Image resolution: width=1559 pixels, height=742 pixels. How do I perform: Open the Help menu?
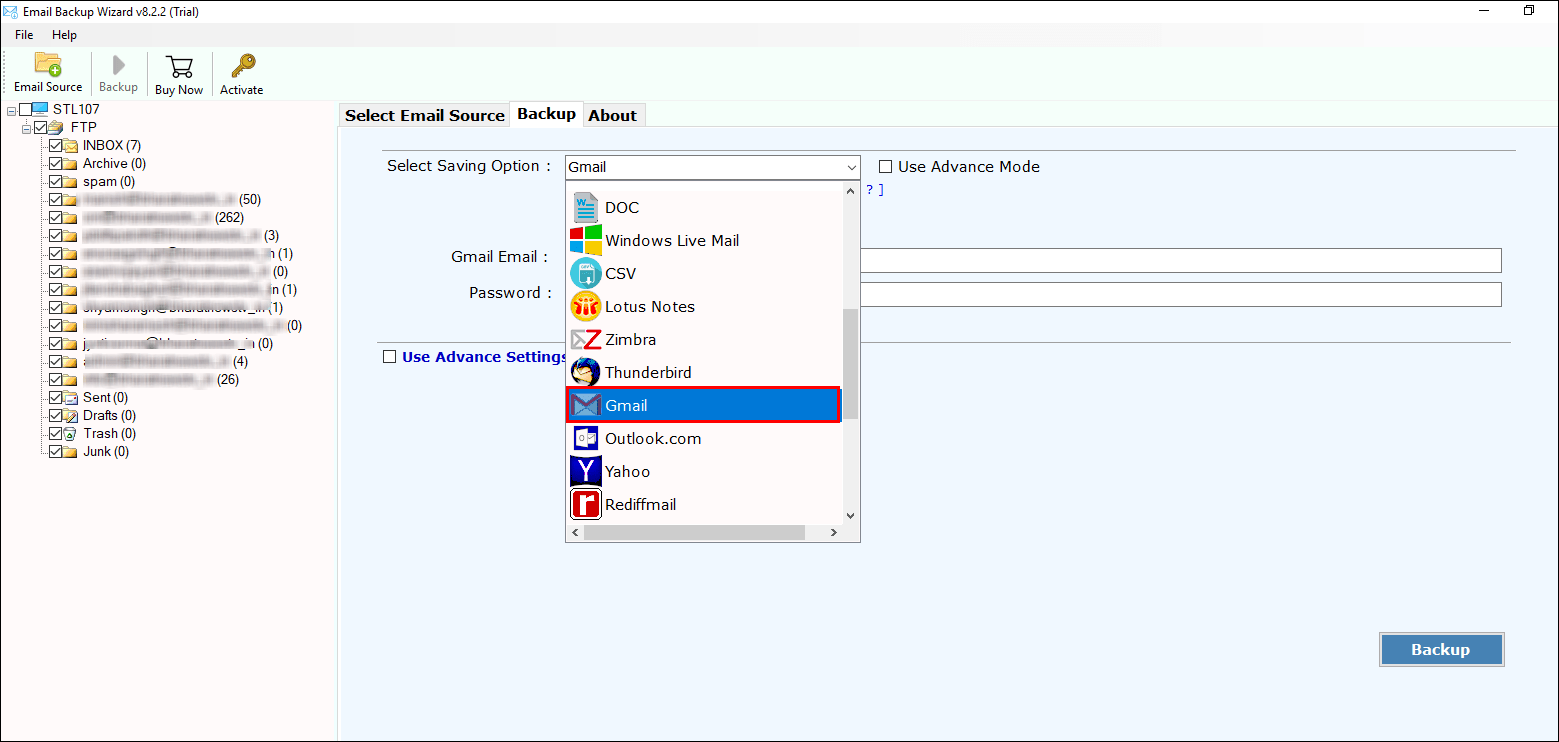[x=64, y=35]
